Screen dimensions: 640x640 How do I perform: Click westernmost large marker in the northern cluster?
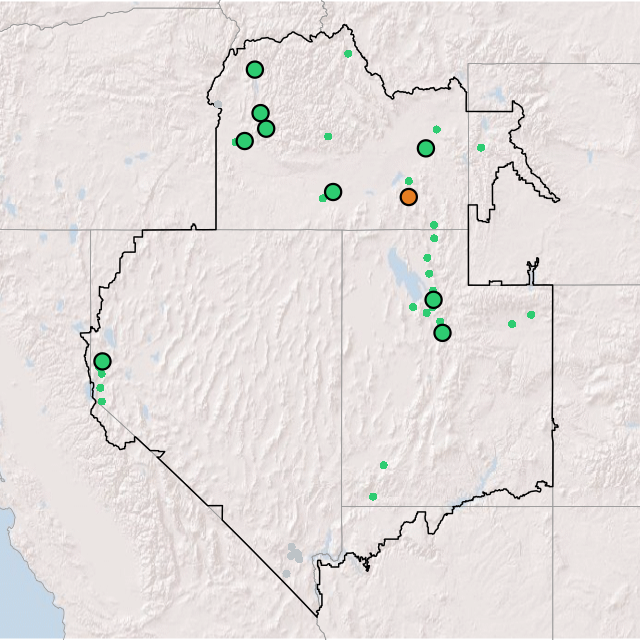pos(244,141)
